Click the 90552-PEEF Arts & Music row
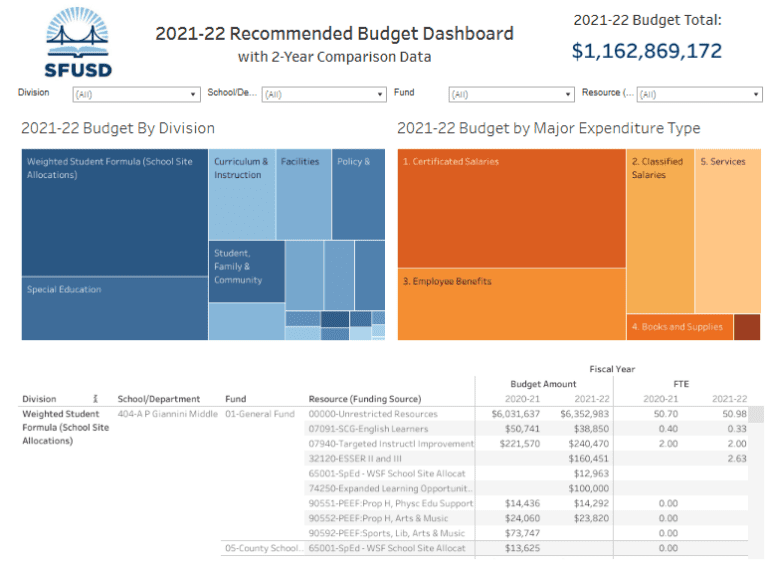 pyautogui.click(x=378, y=518)
